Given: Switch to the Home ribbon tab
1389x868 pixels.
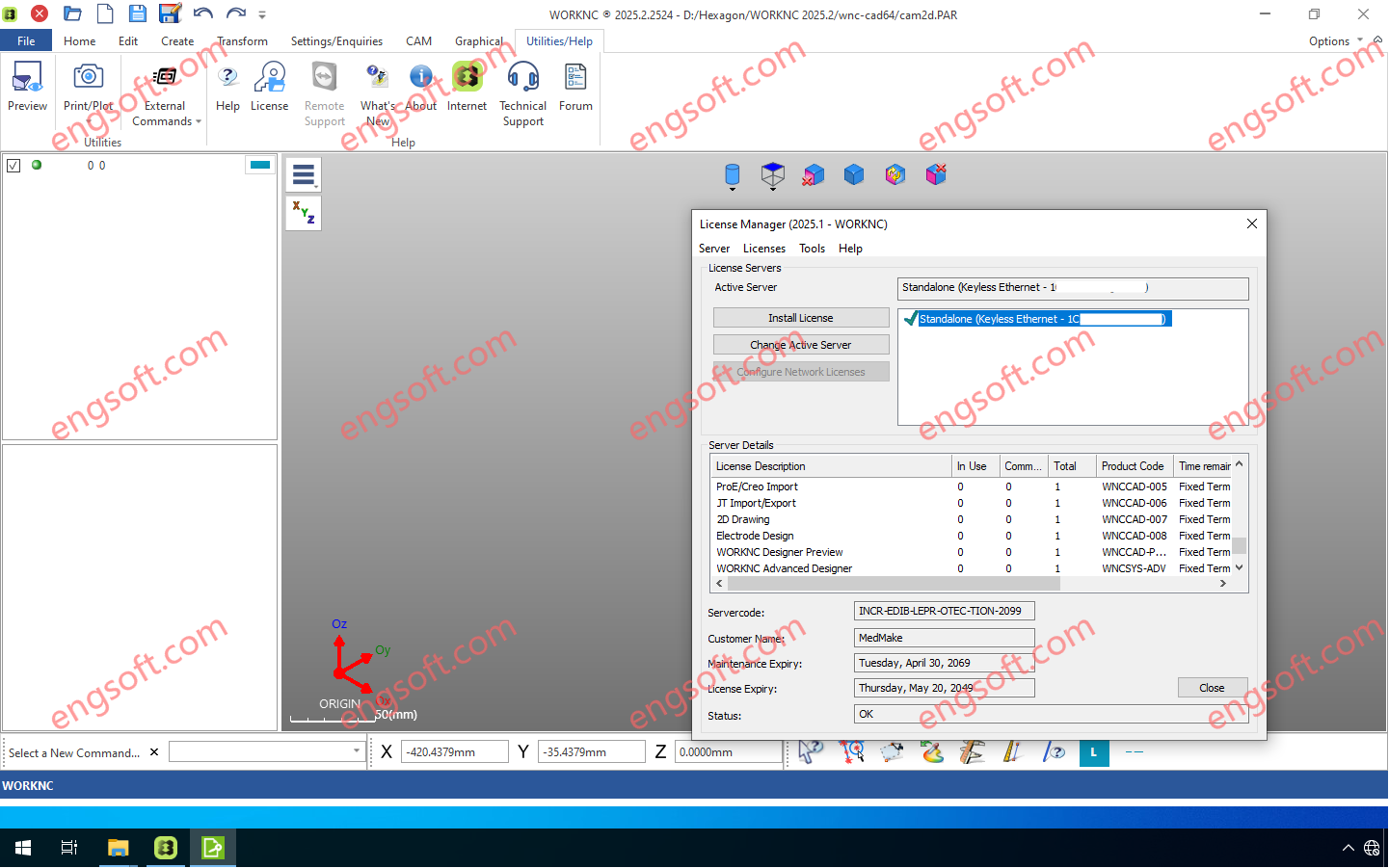Looking at the screenshot, I should [x=80, y=41].
